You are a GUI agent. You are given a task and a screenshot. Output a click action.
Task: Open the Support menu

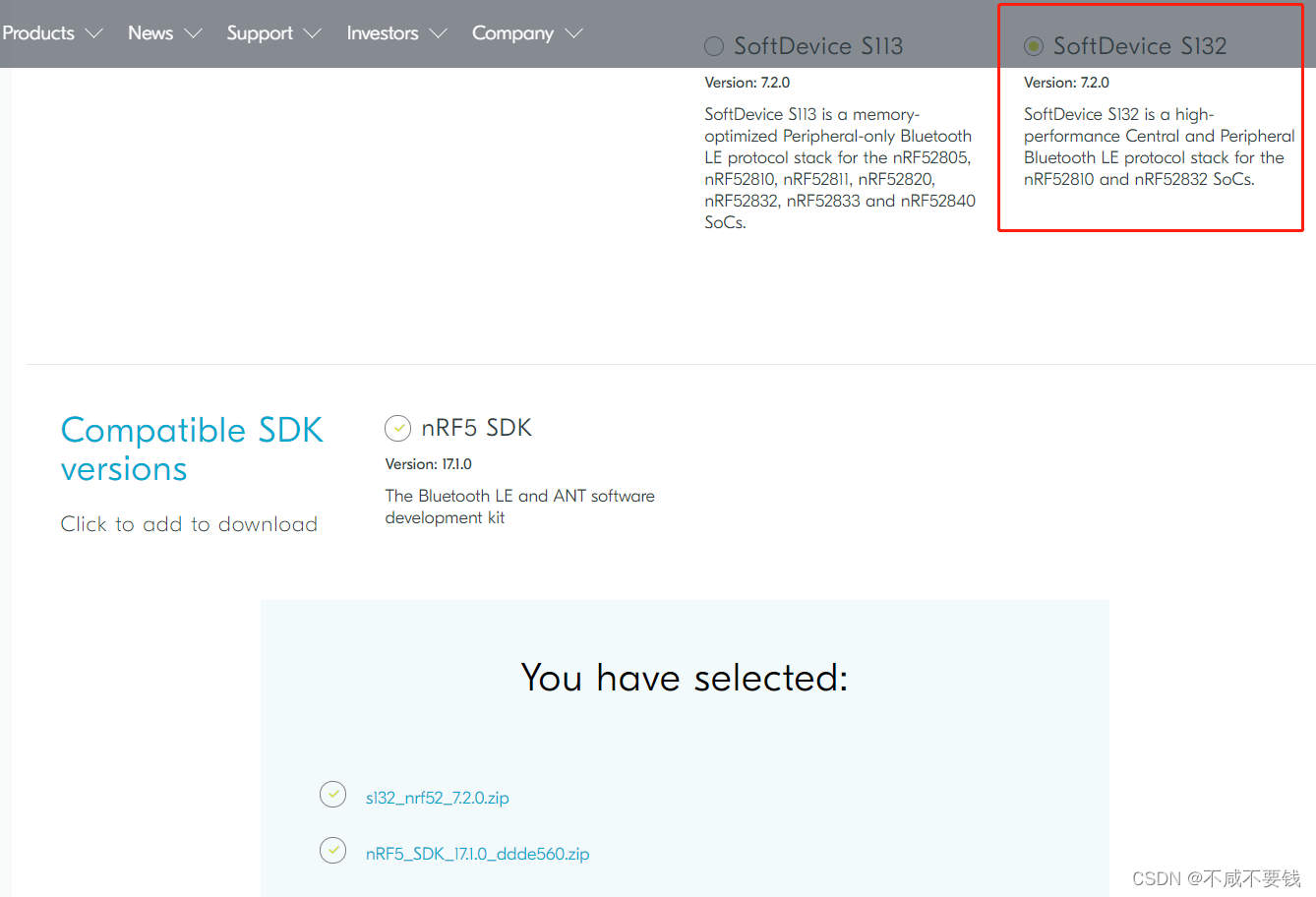click(x=273, y=33)
